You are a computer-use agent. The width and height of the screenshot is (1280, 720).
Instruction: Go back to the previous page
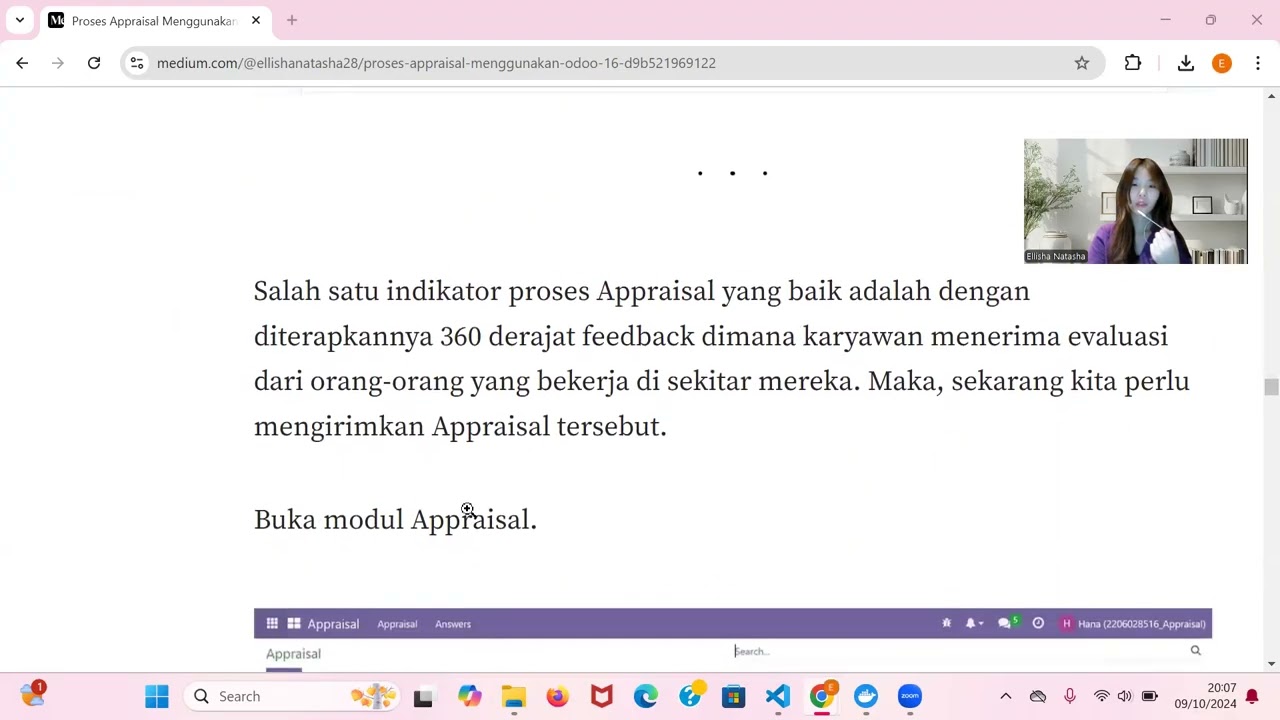(x=22, y=63)
